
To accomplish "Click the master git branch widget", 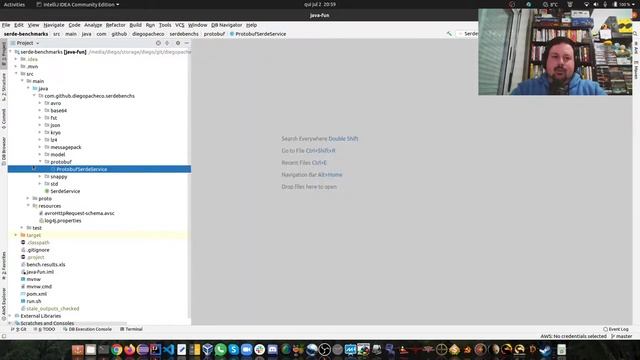I will (622, 336).
